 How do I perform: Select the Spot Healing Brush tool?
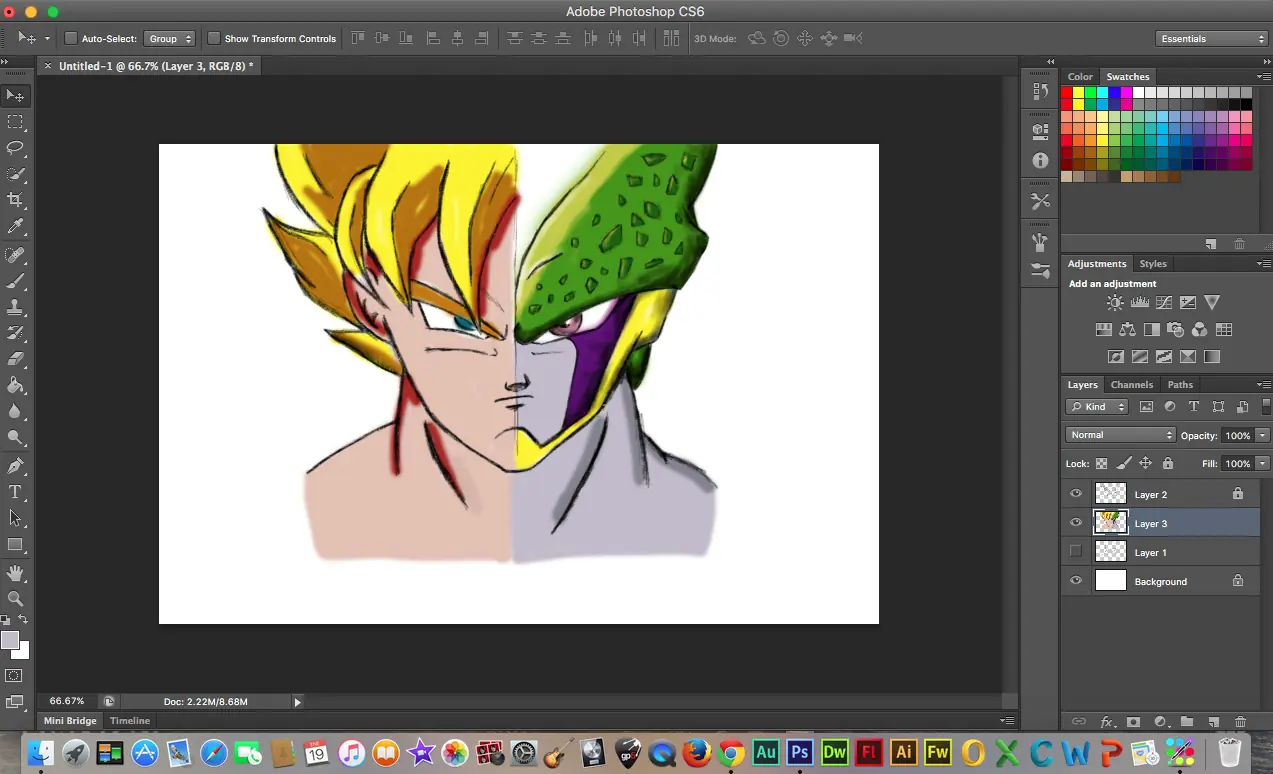[15, 255]
